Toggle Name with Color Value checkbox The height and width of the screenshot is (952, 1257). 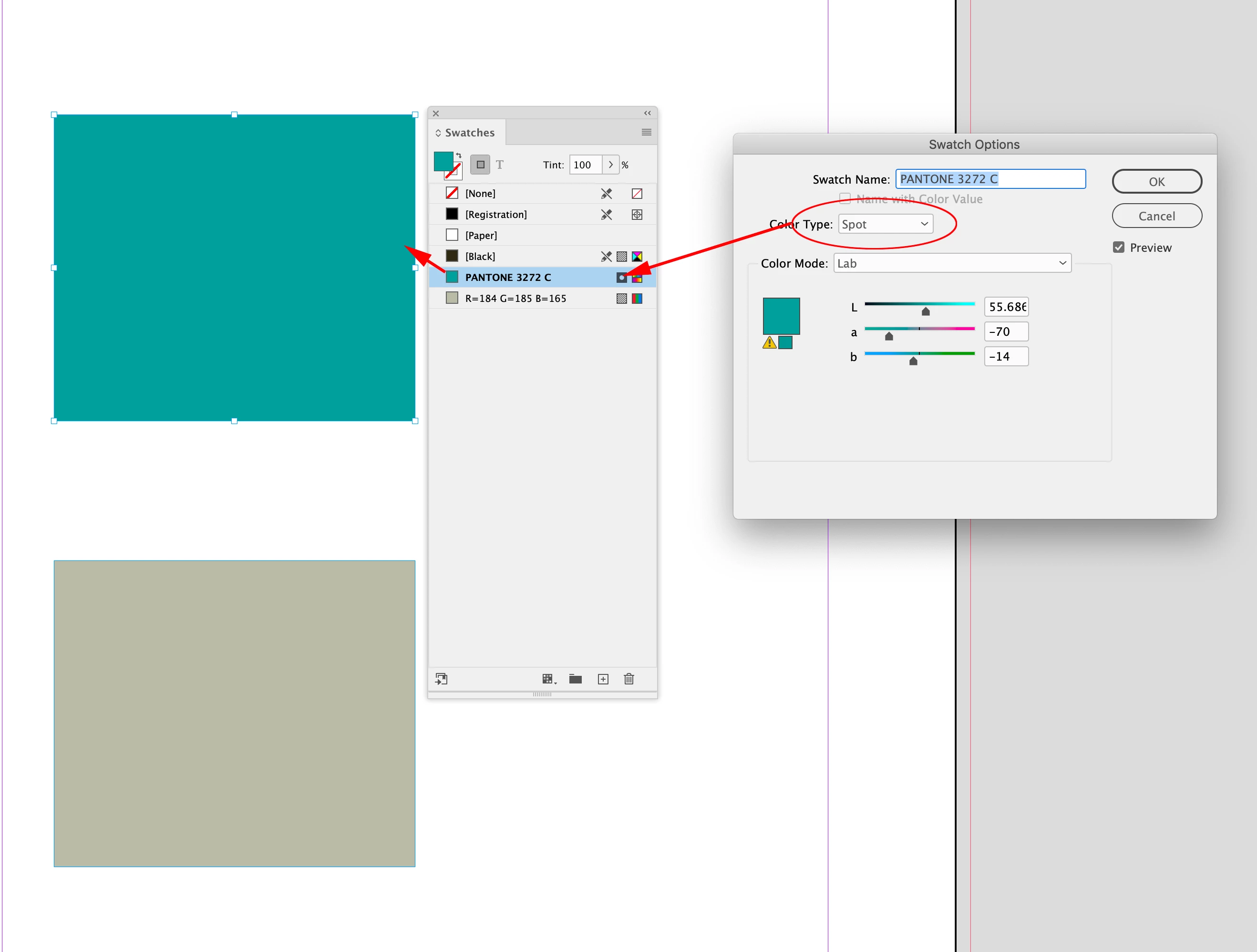tap(845, 198)
